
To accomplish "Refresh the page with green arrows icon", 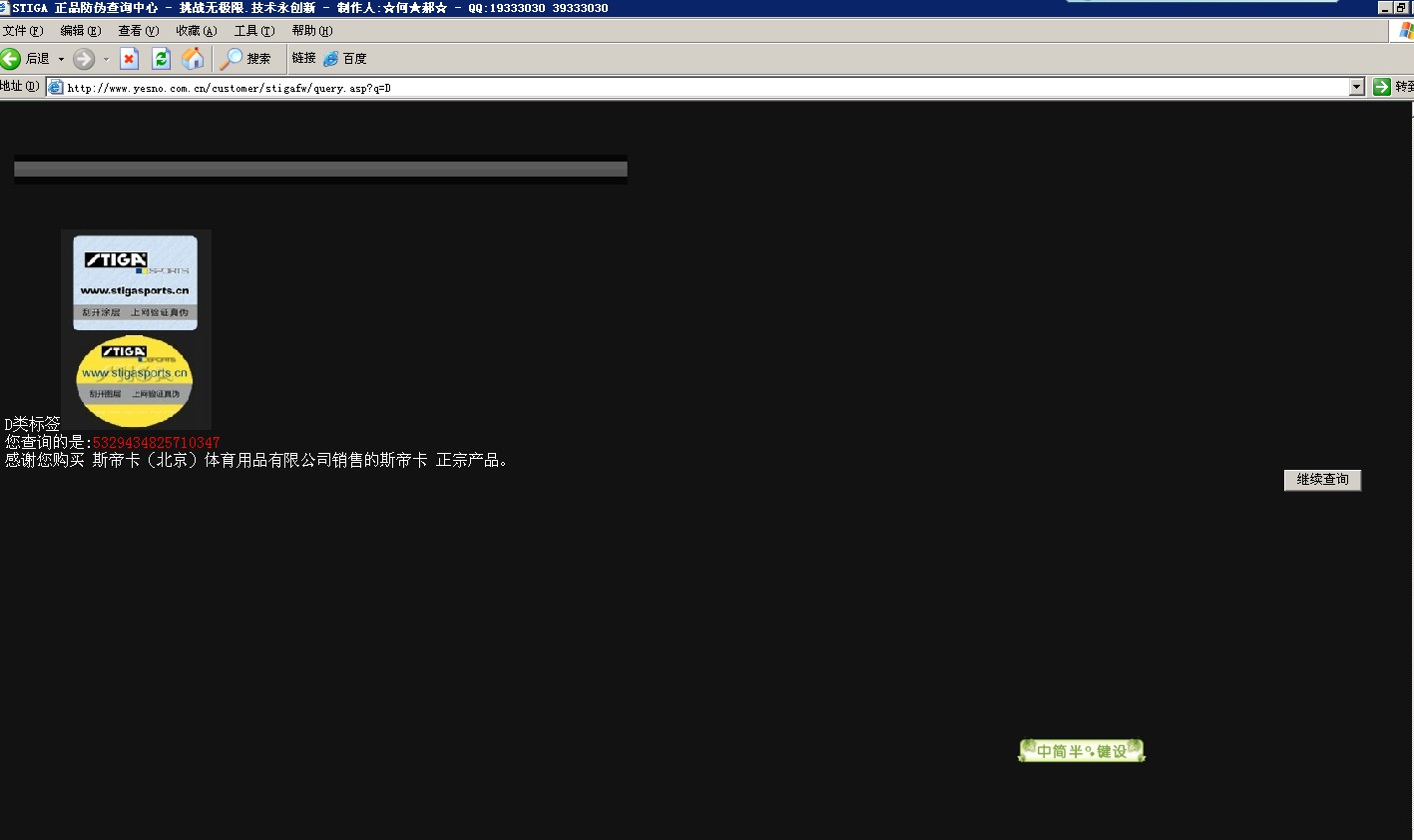I will point(161,59).
